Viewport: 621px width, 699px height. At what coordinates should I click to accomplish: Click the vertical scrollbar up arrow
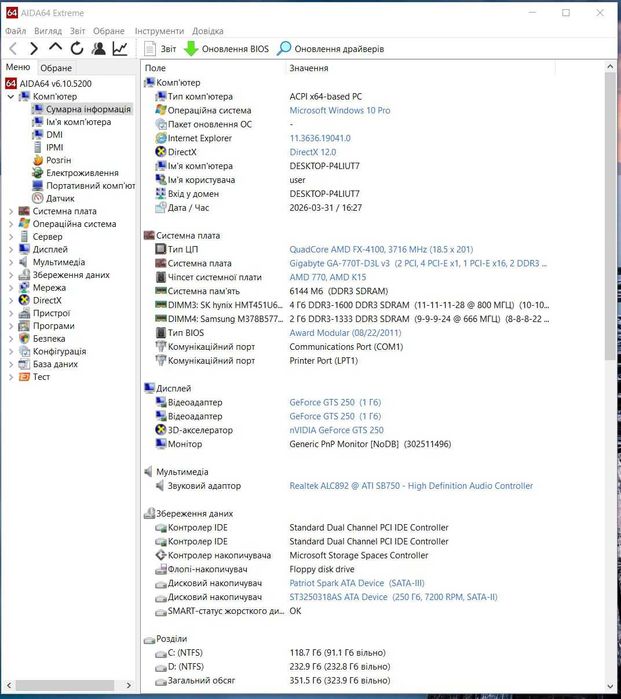[610, 67]
